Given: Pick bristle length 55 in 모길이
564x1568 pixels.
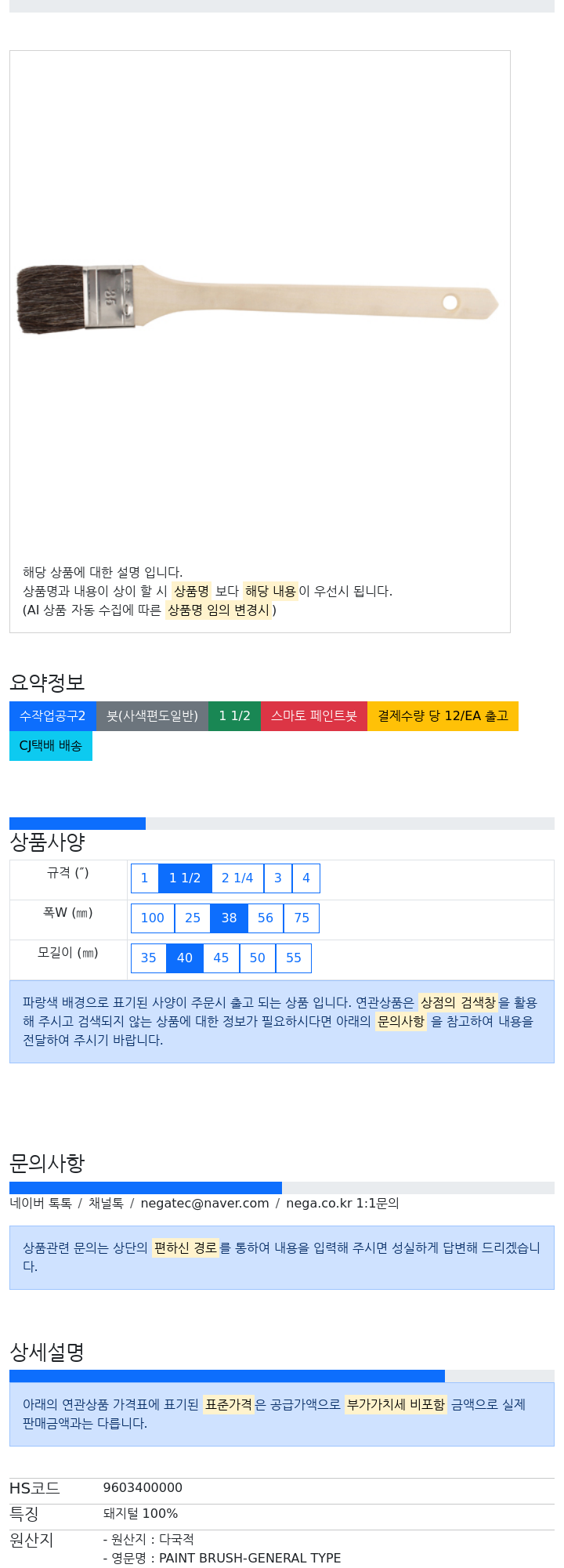Looking at the screenshot, I should (x=294, y=958).
